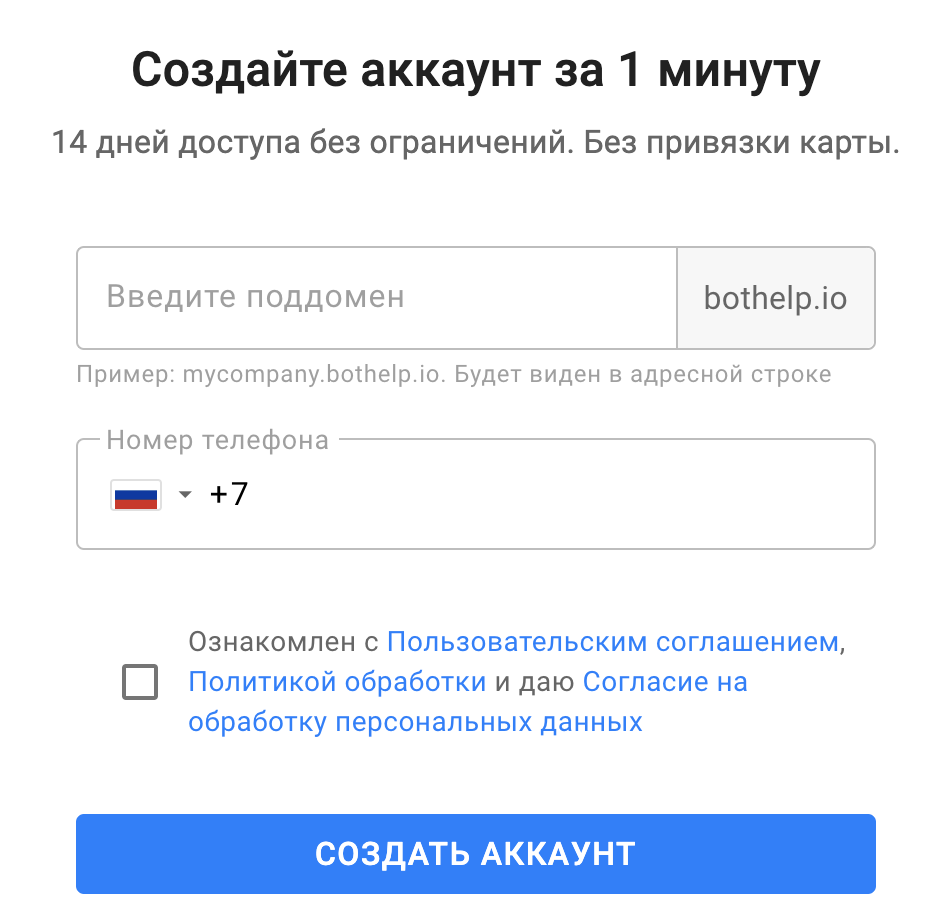Click the phone number input after +7
This screenshot has height=920, width=946.
tap(550, 495)
